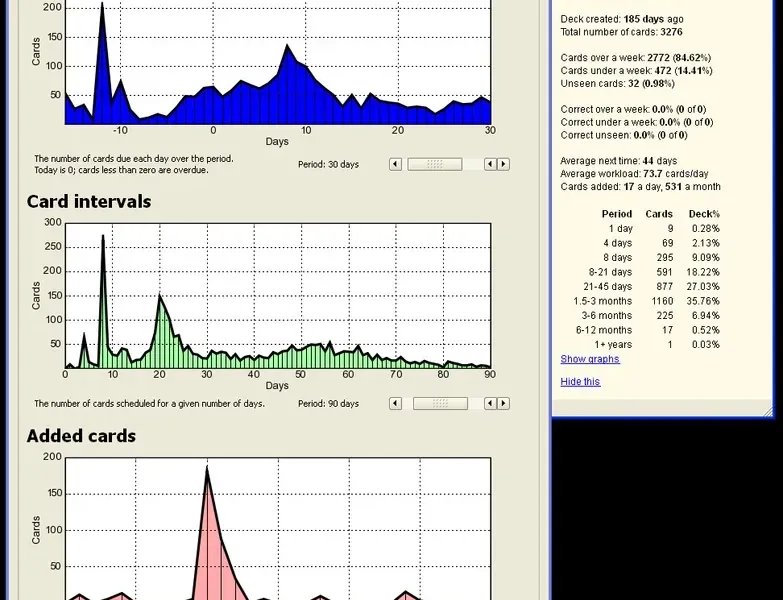783x600 pixels.
Task: Click the blue due-cards chart area
Action: point(278,62)
